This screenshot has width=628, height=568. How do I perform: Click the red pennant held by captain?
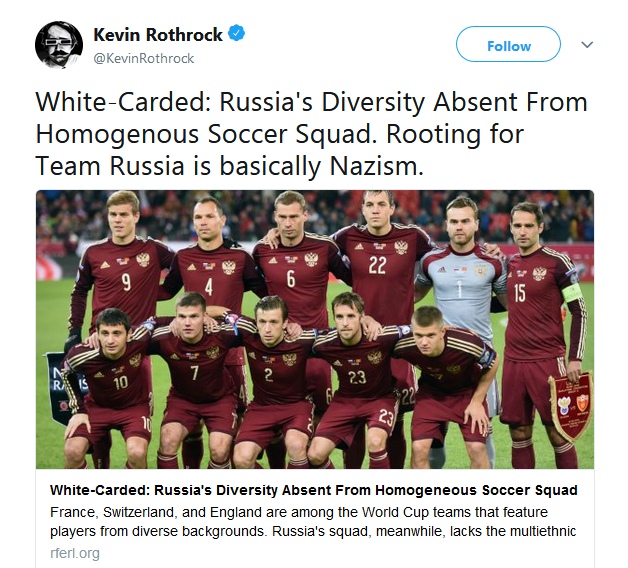571,403
